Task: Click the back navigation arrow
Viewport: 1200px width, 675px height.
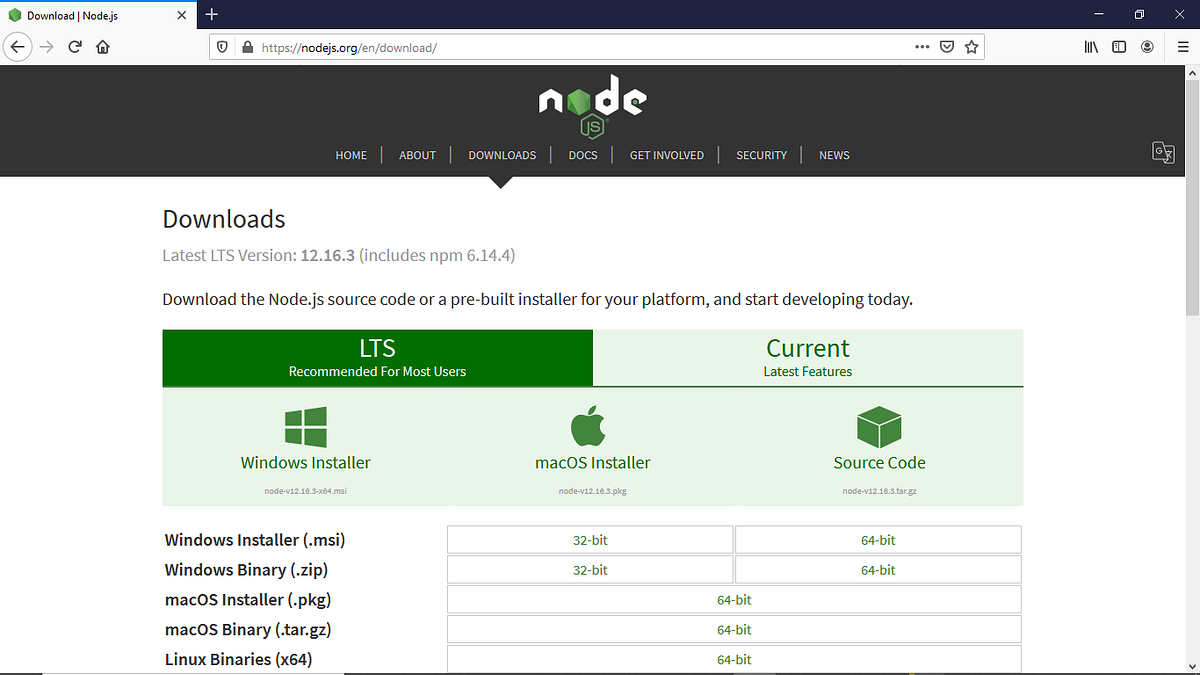Action: (x=17, y=46)
